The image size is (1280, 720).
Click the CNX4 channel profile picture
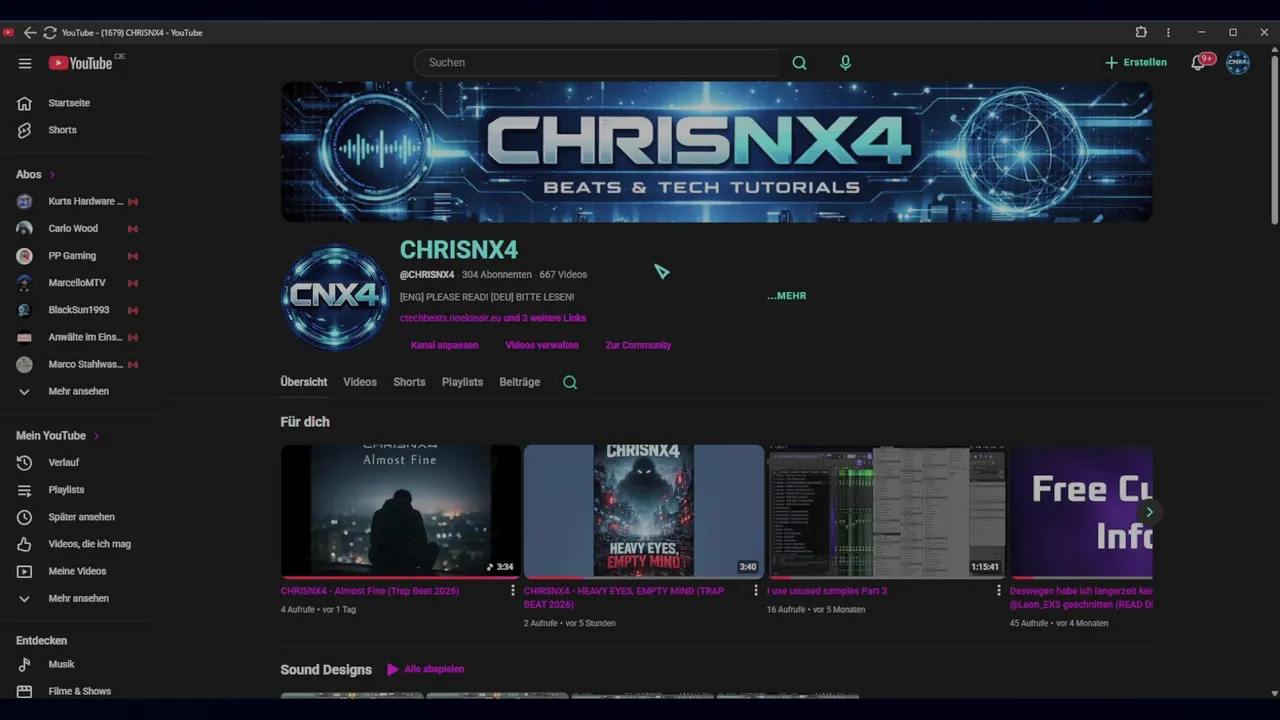point(335,296)
